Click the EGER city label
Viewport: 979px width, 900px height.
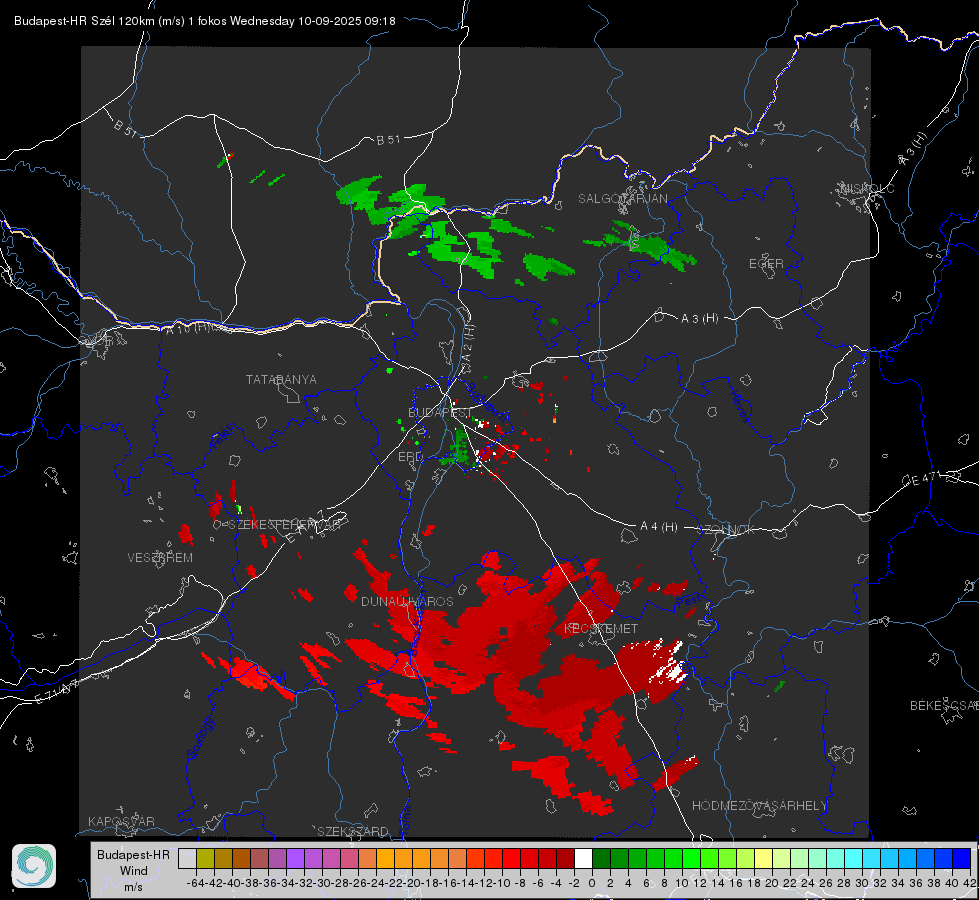point(766,264)
